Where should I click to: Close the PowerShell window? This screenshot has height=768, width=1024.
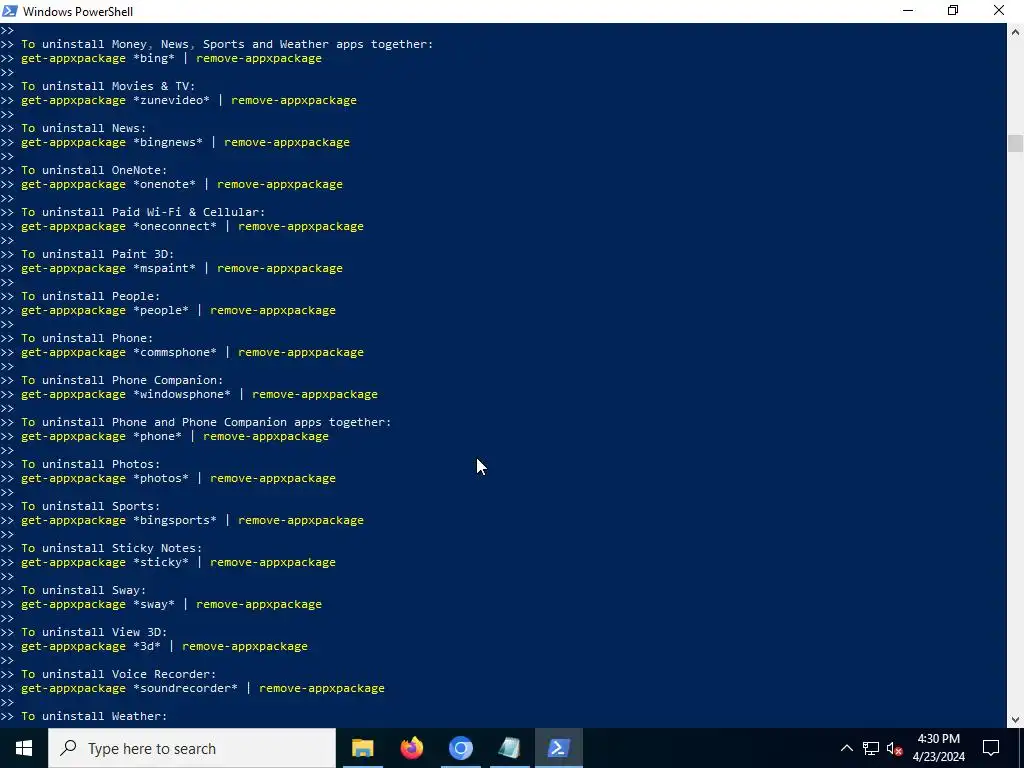[999, 11]
